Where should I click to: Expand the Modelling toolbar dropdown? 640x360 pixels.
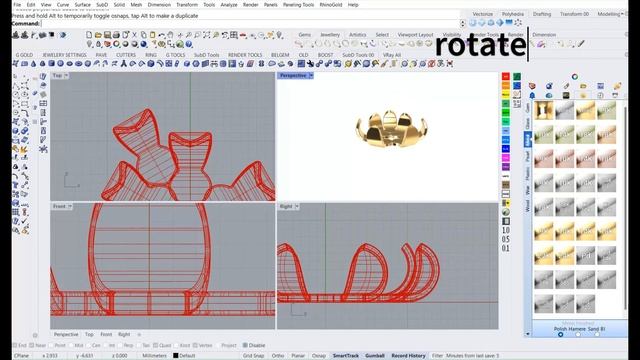point(623,14)
